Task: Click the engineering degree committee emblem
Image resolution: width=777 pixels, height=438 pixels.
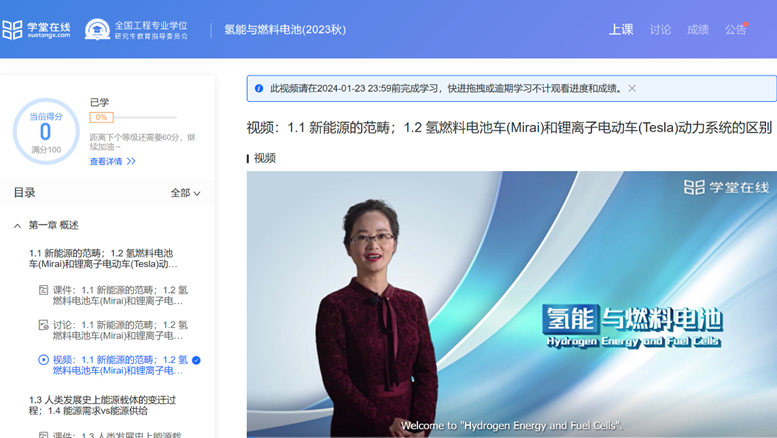Action: point(97,30)
